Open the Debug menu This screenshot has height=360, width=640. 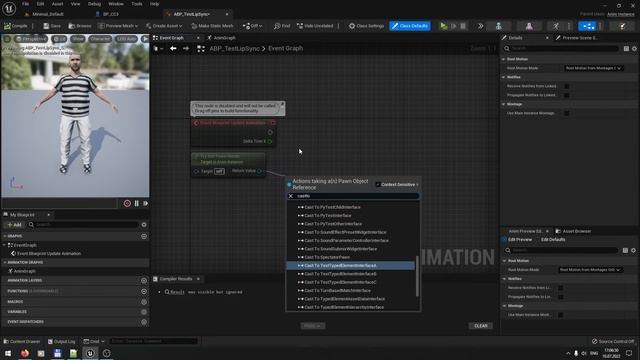94,4
